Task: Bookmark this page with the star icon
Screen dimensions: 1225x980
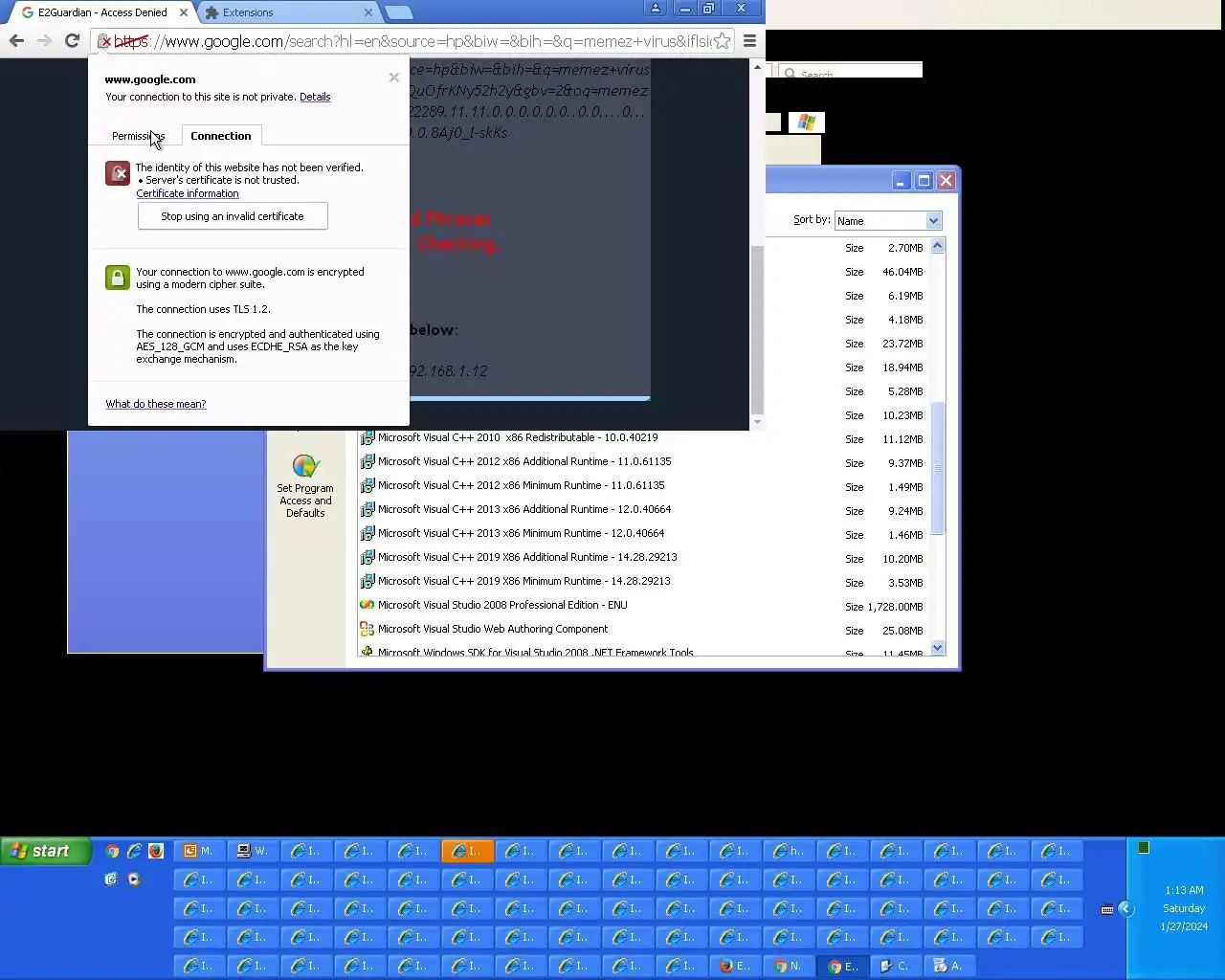Action: (x=722, y=41)
